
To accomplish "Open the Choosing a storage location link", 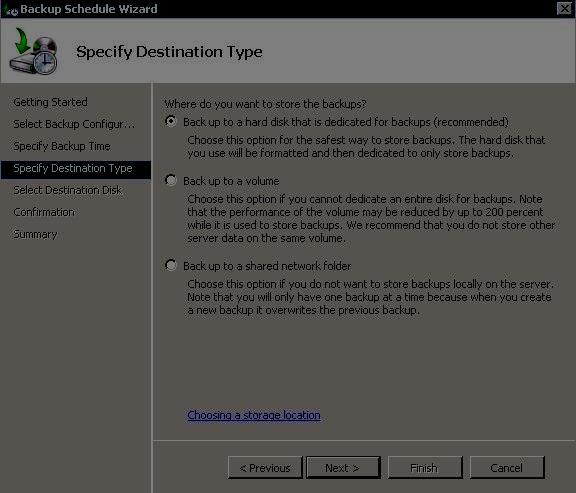I will [254, 415].
